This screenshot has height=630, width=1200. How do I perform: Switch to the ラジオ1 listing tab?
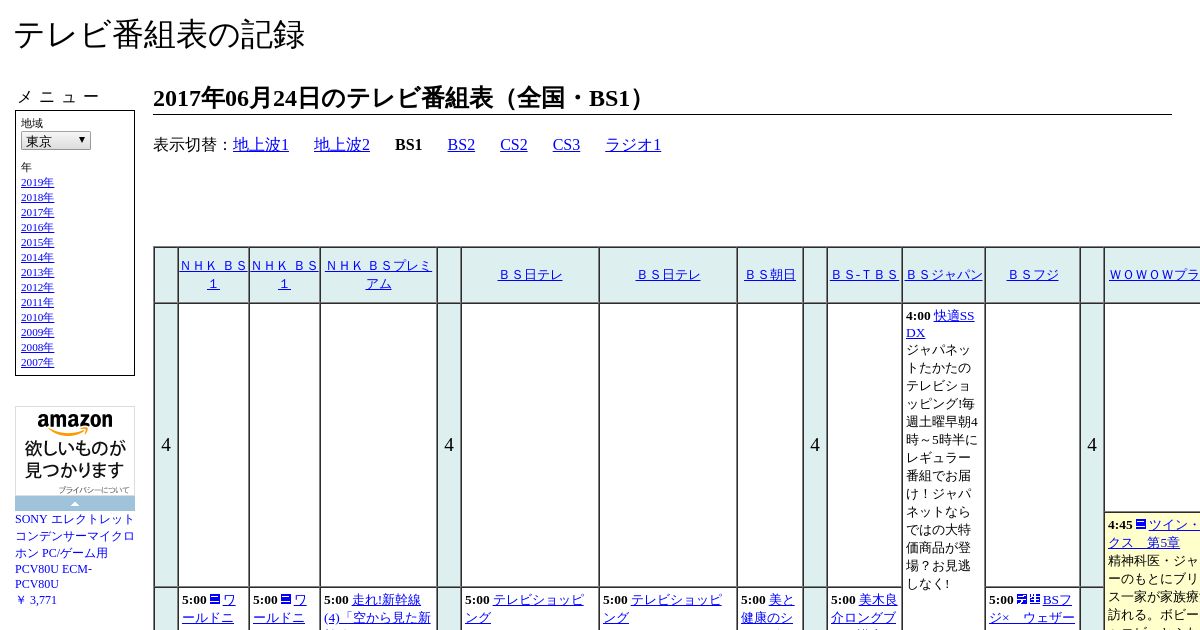coord(633,145)
